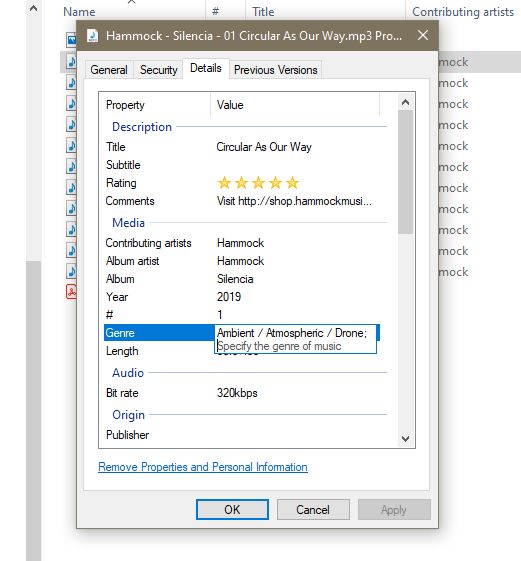
Task: Click the mp3 file icon in title bar
Action: (92, 36)
